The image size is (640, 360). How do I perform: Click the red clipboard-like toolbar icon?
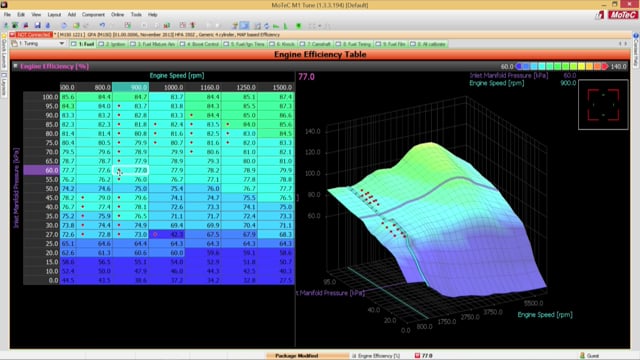pos(182,25)
